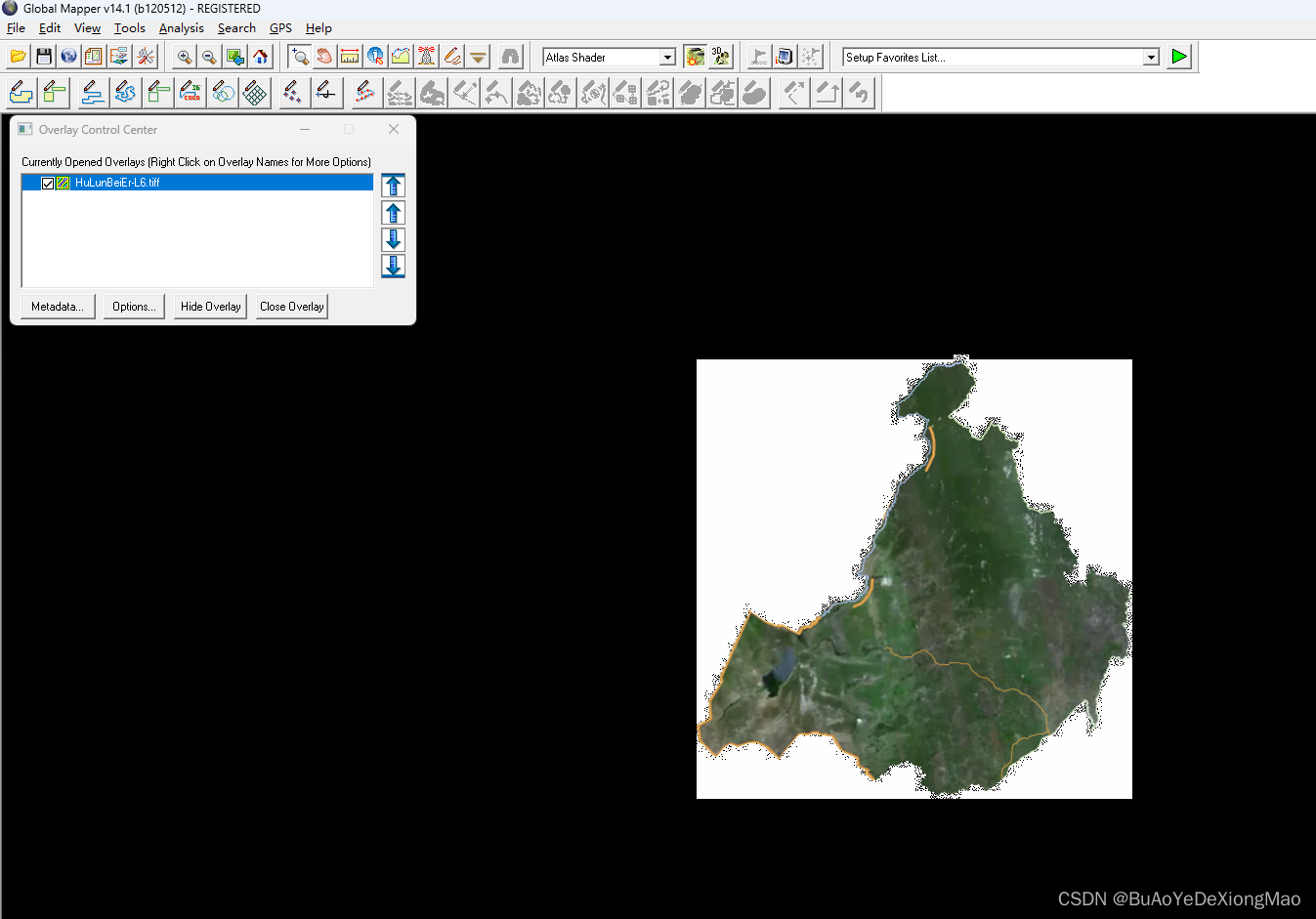Move overlay to bottom with last arrow
The height and width of the screenshot is (919, 1316).
coord(393,266)
